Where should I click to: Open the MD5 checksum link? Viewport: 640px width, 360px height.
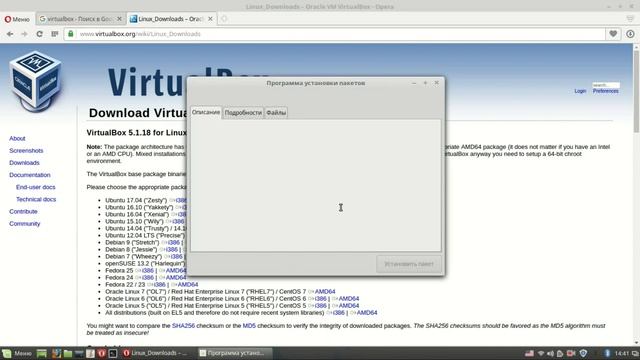(249, 326)
